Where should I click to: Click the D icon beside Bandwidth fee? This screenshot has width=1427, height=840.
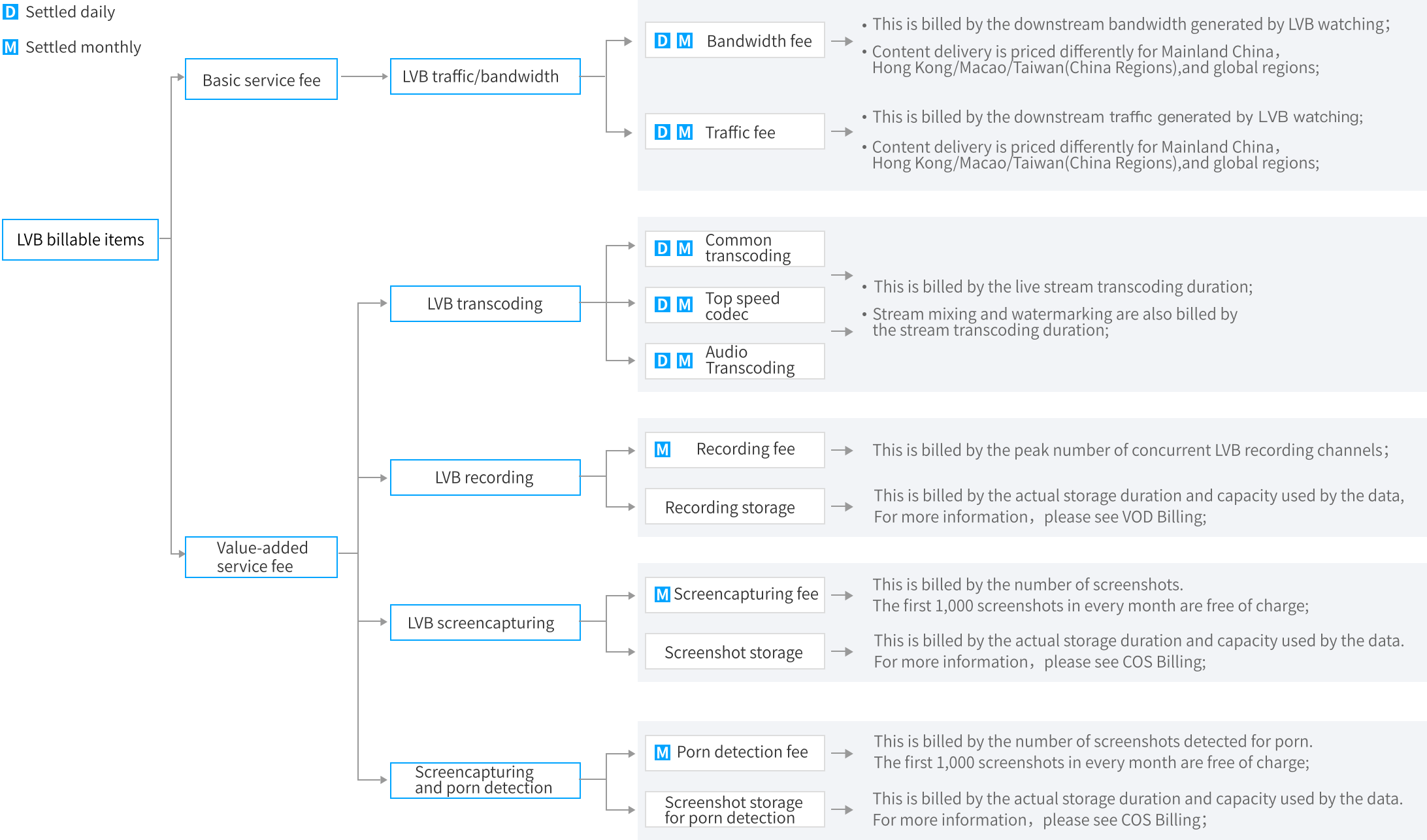[x=663, y=40]
